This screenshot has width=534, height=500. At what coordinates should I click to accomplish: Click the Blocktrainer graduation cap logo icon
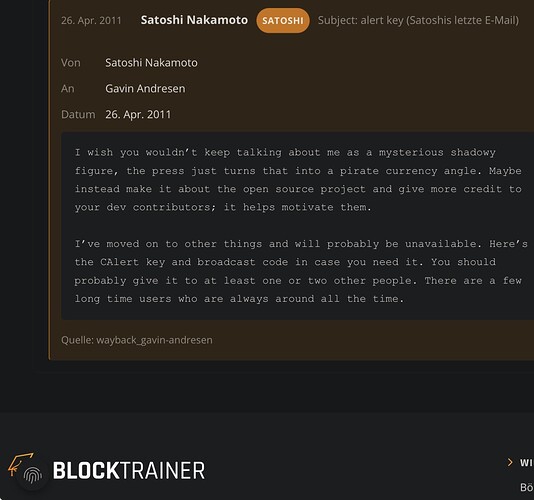coord(20,463)
